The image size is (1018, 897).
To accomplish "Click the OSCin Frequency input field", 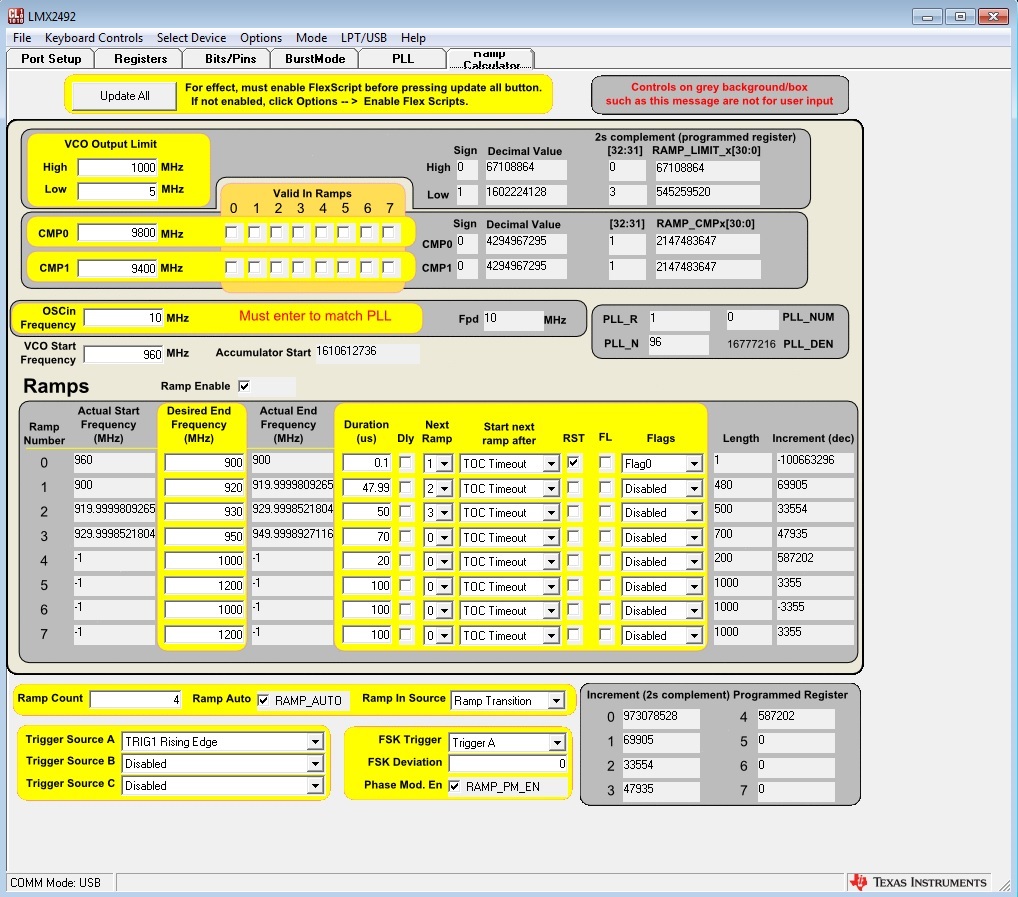I will pyautogui.click(x=123, y=317).
